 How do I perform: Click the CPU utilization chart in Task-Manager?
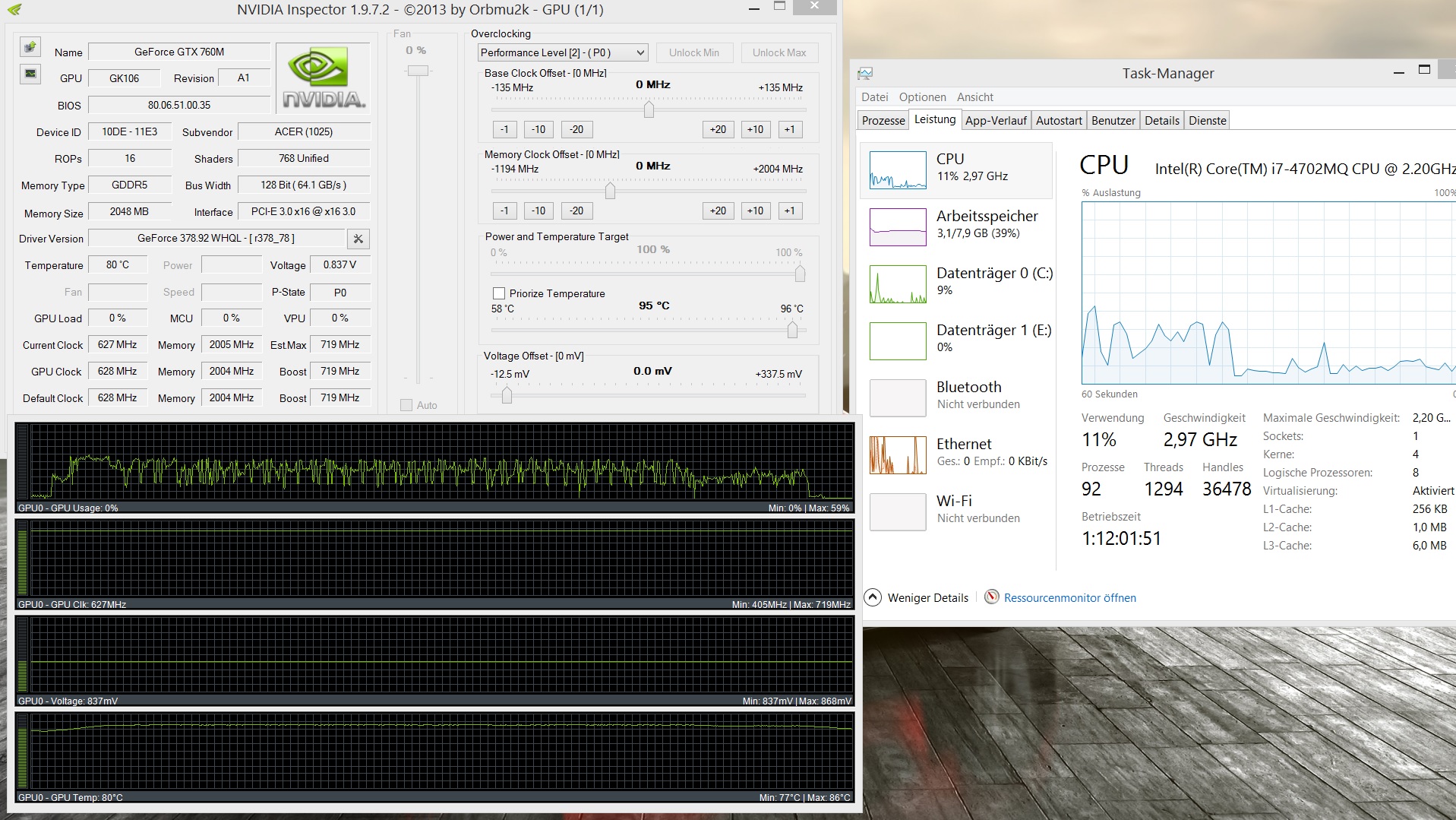[1268, 293]
